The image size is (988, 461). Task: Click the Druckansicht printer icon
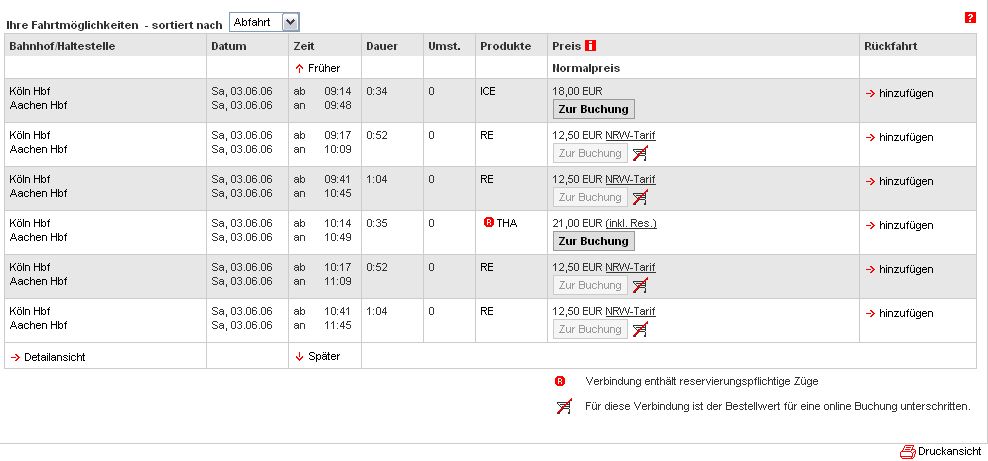(x=907, y=452)
